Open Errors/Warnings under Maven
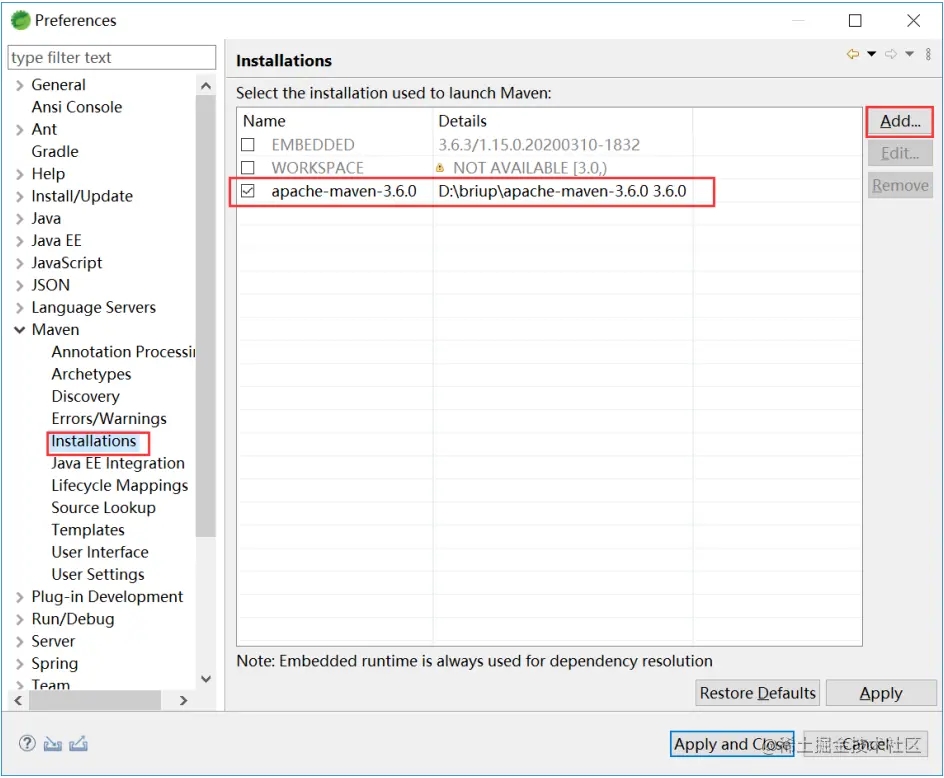Image resolution: width=944 pixels, height=778 pixels. pos(109,419)
